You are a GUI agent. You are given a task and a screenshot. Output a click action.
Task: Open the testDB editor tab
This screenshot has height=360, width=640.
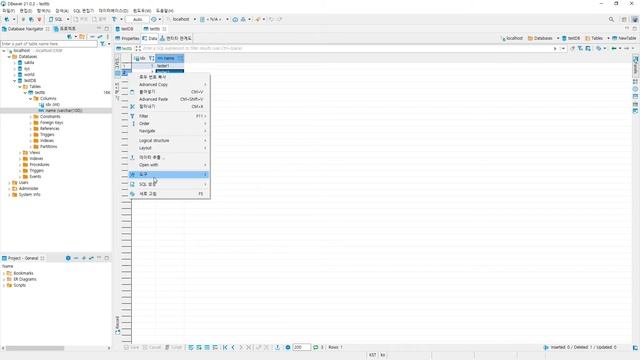(125, 29)
